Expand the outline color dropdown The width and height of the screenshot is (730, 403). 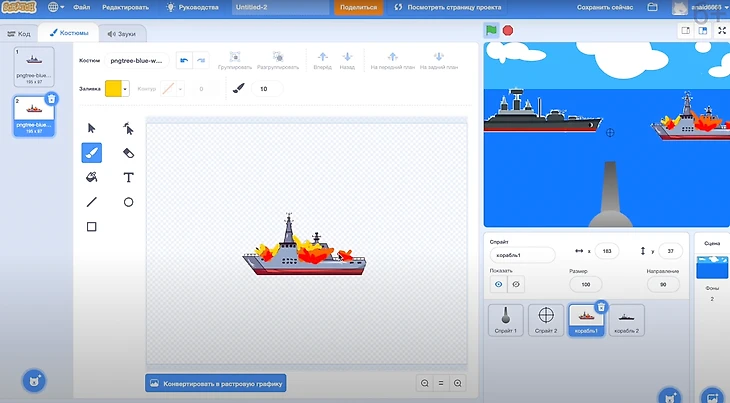click(180, 88)
